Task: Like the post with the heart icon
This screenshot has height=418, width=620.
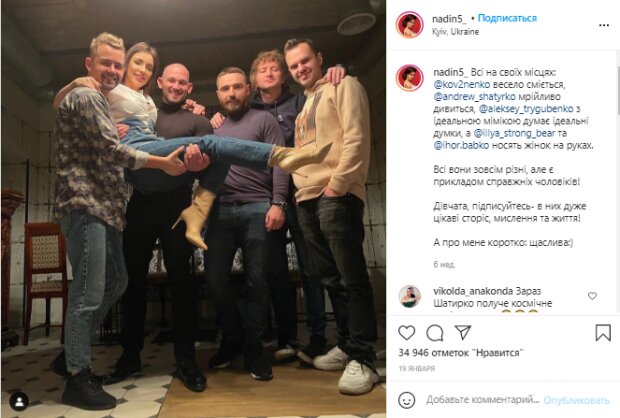Action: click(406, 333)
